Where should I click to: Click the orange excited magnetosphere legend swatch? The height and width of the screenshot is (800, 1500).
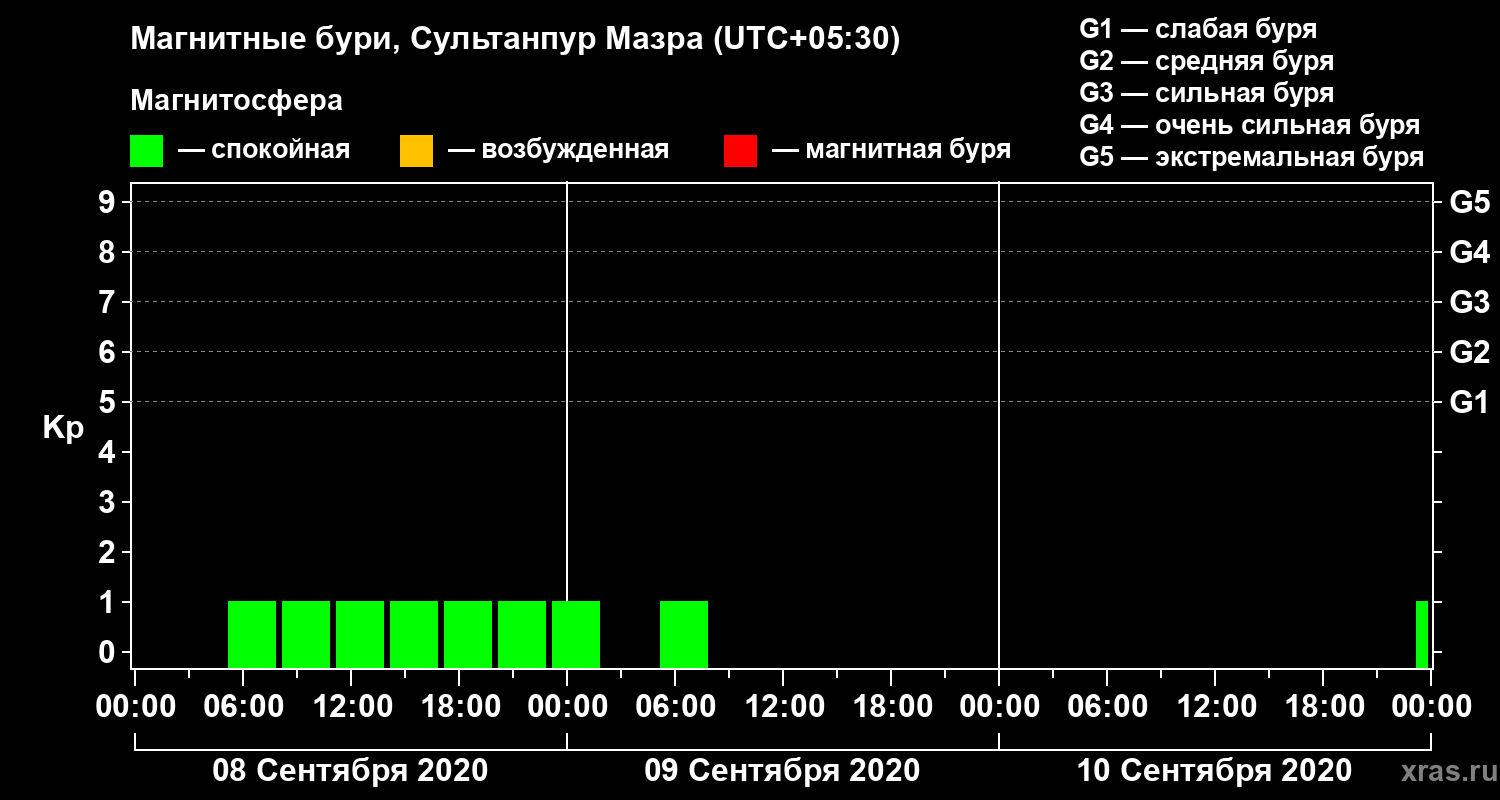click(416, 151)
